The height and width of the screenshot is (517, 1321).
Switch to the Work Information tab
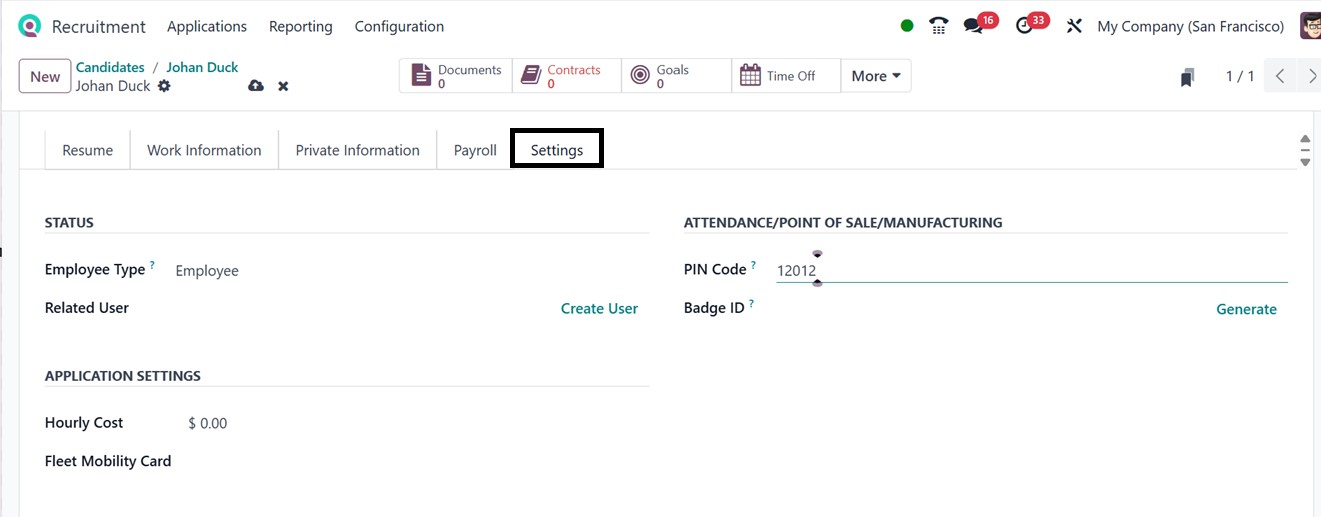(x=204, y=150)
